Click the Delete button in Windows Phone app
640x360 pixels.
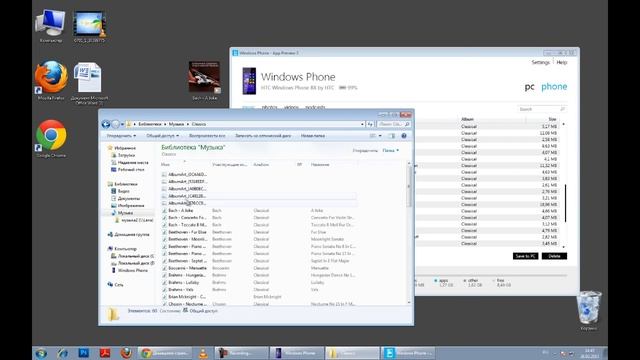(554, 256)
